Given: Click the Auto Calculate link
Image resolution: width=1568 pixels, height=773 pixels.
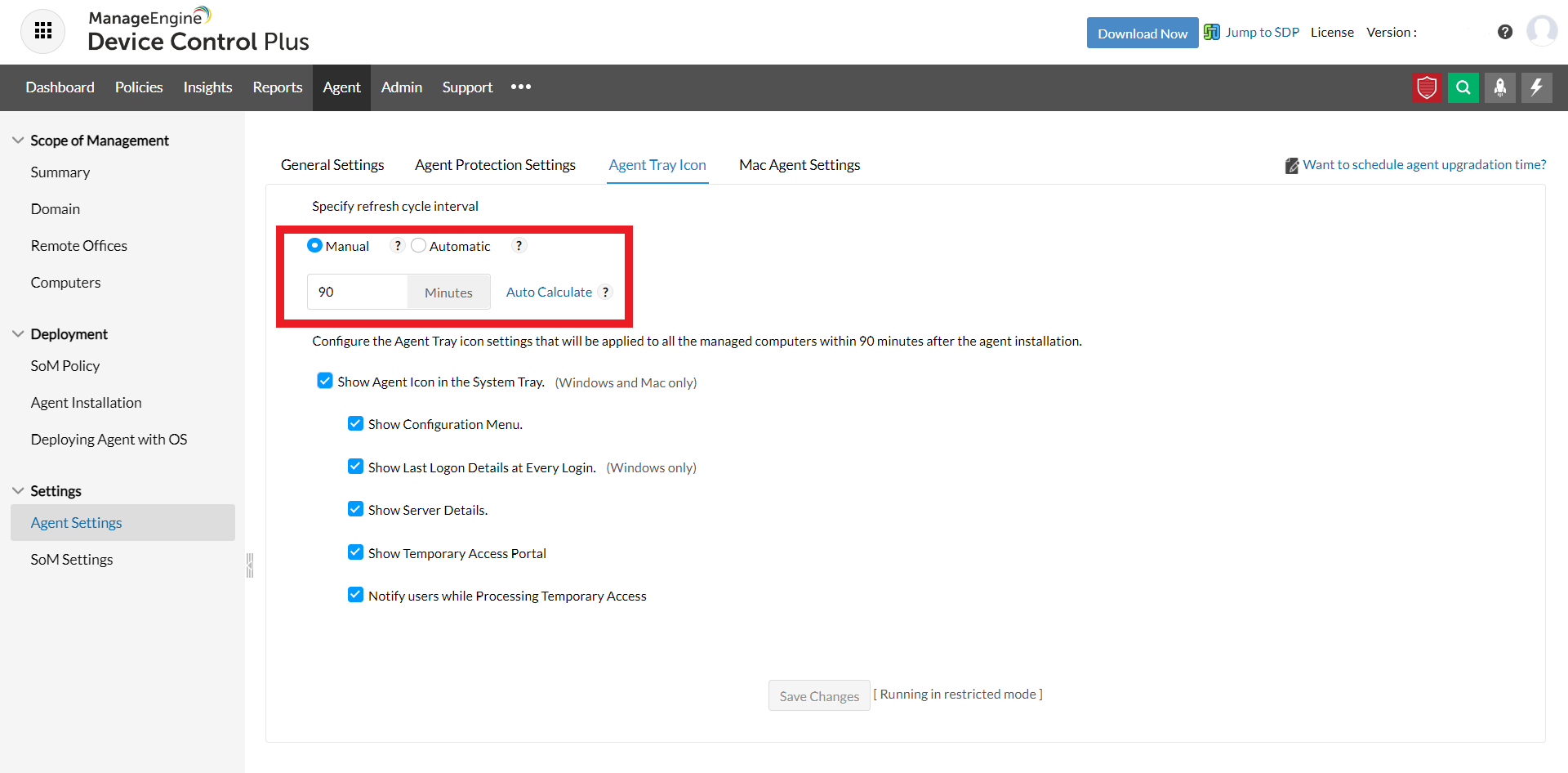Looking at the screenshot, I should 549,292.
